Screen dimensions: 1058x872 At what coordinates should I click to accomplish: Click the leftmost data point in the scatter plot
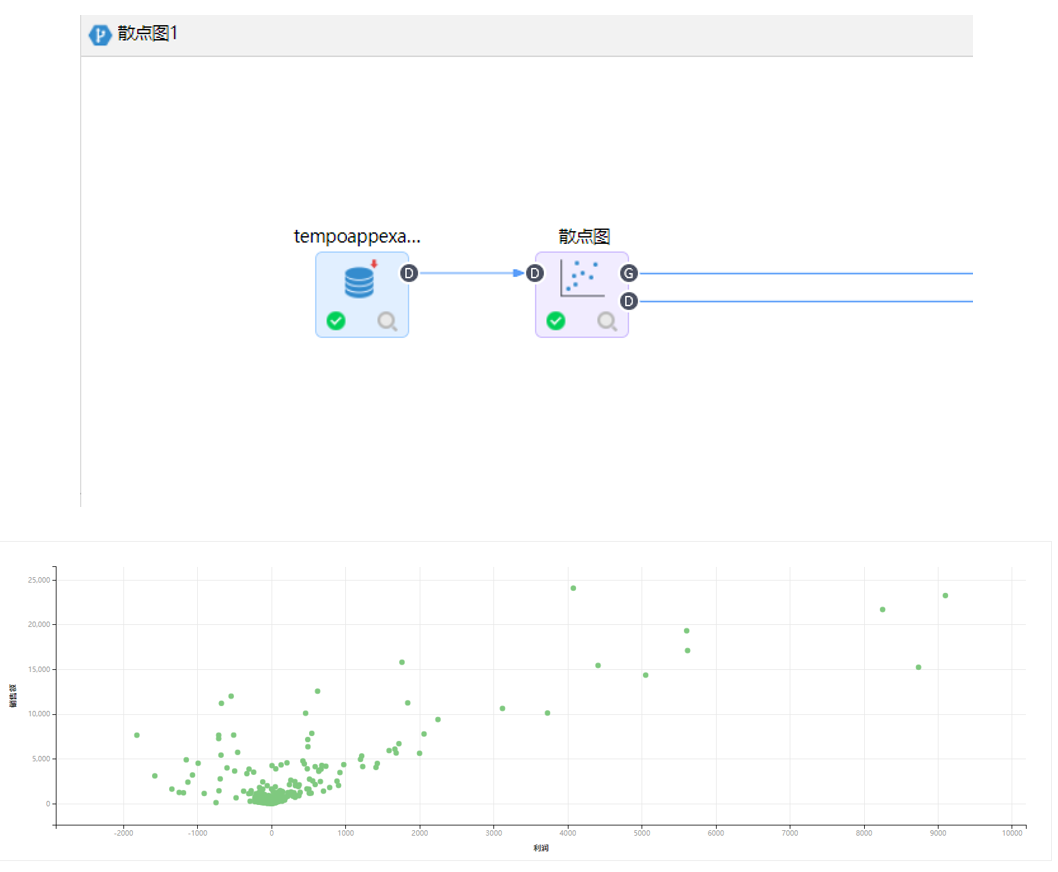pyautogui.click(x=137, y=735)
